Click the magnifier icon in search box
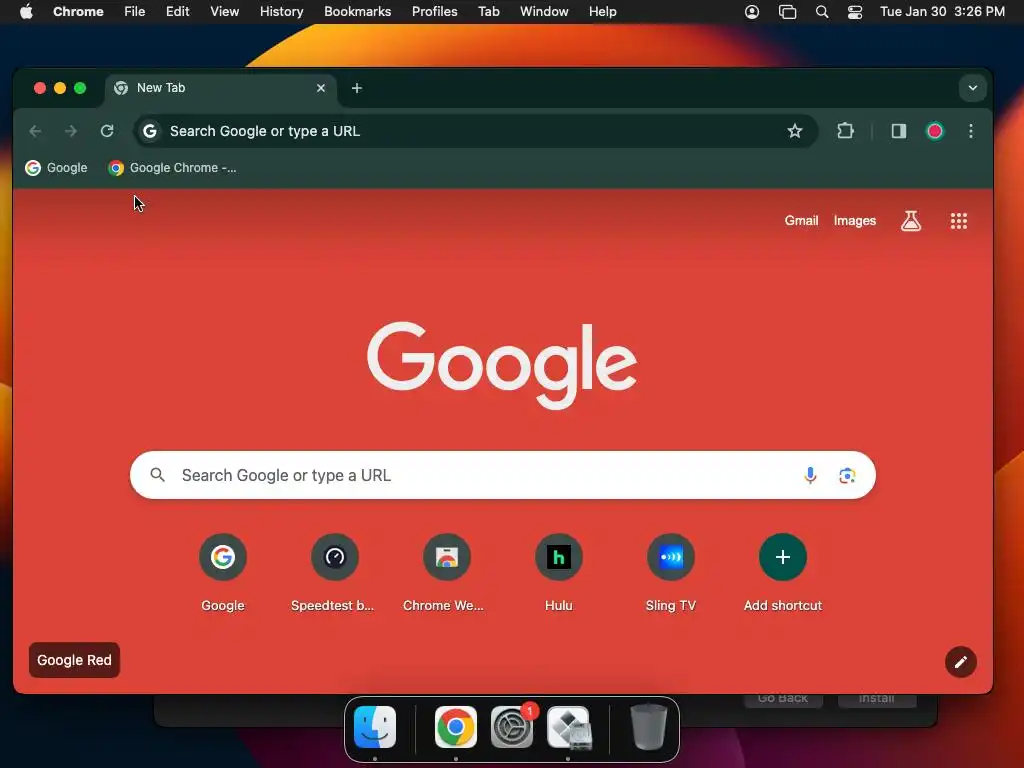This screenshot has width=1024, height=768. (x=157, y=475)
